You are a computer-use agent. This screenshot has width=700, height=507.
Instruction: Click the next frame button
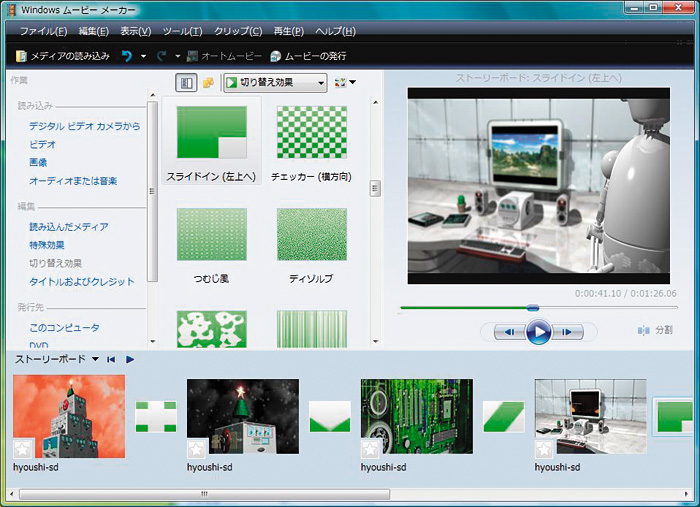pos(567,332)
